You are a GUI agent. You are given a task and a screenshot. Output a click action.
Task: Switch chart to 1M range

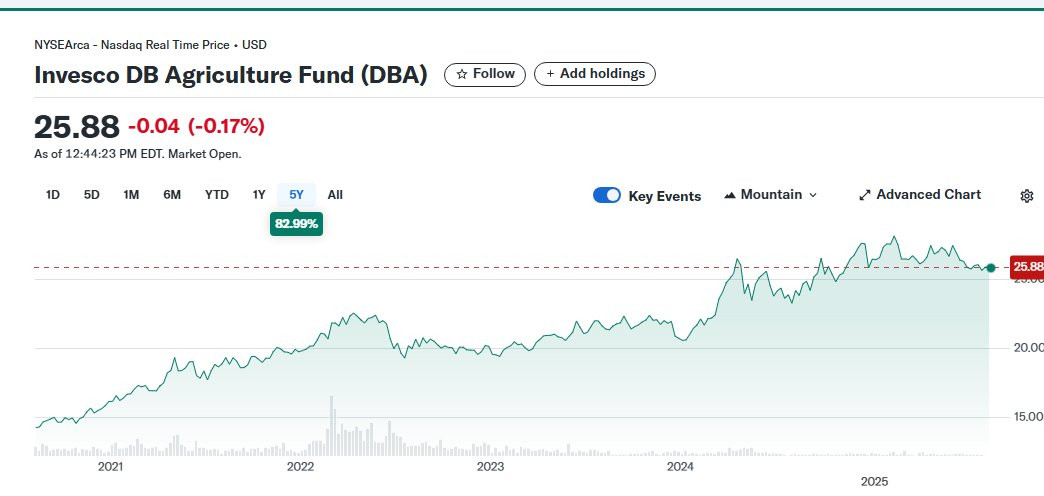[131, 195]
